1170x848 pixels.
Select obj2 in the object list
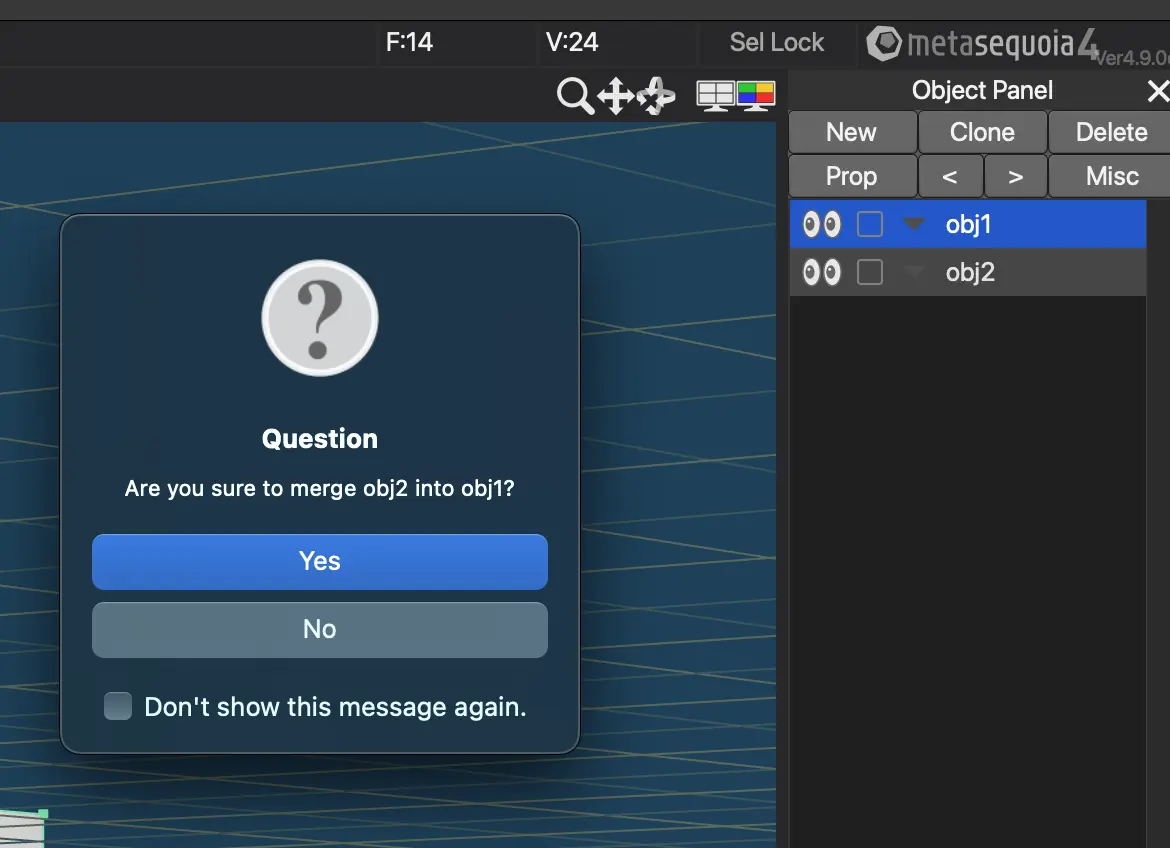(968, 272)
